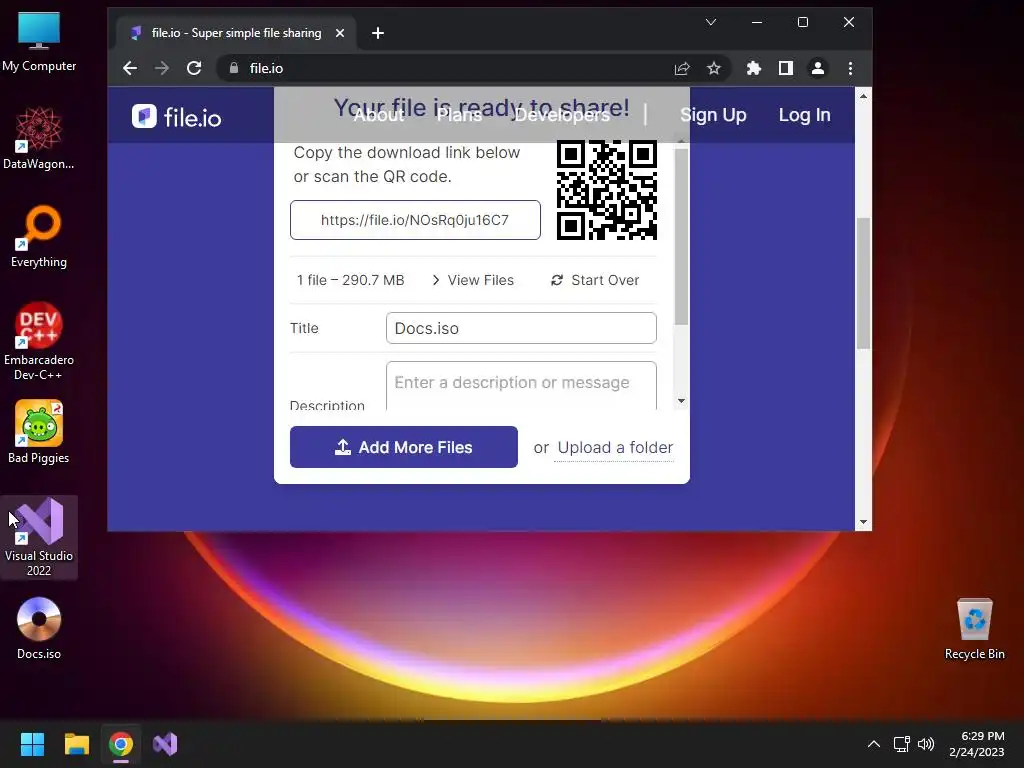Reload the file.io page
This screenshot has height=768, width=1024.
[194, 68]
